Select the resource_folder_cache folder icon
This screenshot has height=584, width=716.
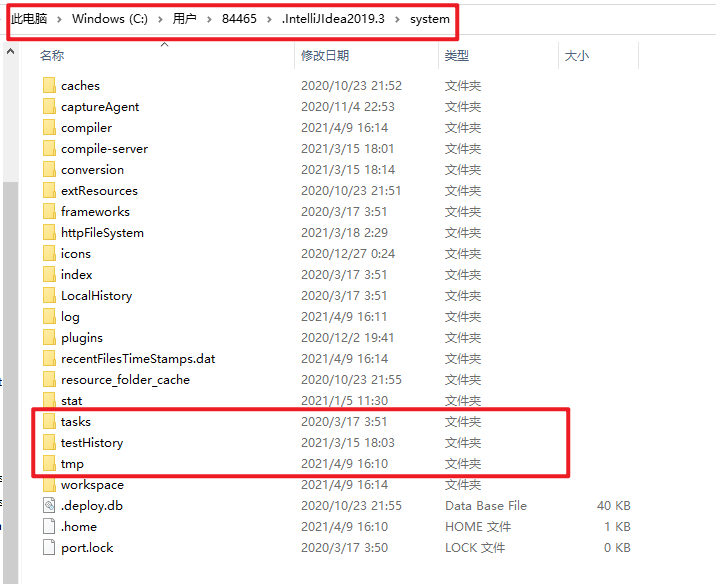(x=49, y=379)
